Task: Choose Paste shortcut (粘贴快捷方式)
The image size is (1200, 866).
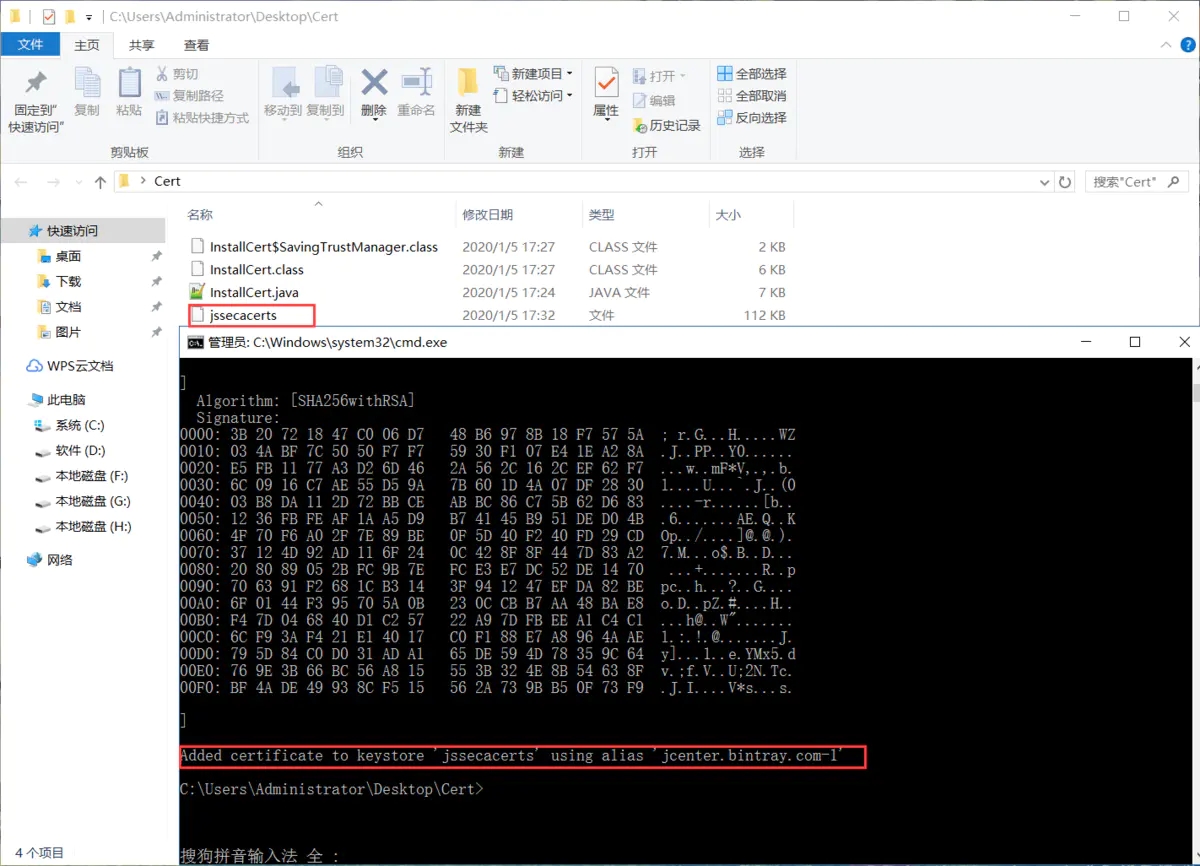Action: click(x=202, y=118)
